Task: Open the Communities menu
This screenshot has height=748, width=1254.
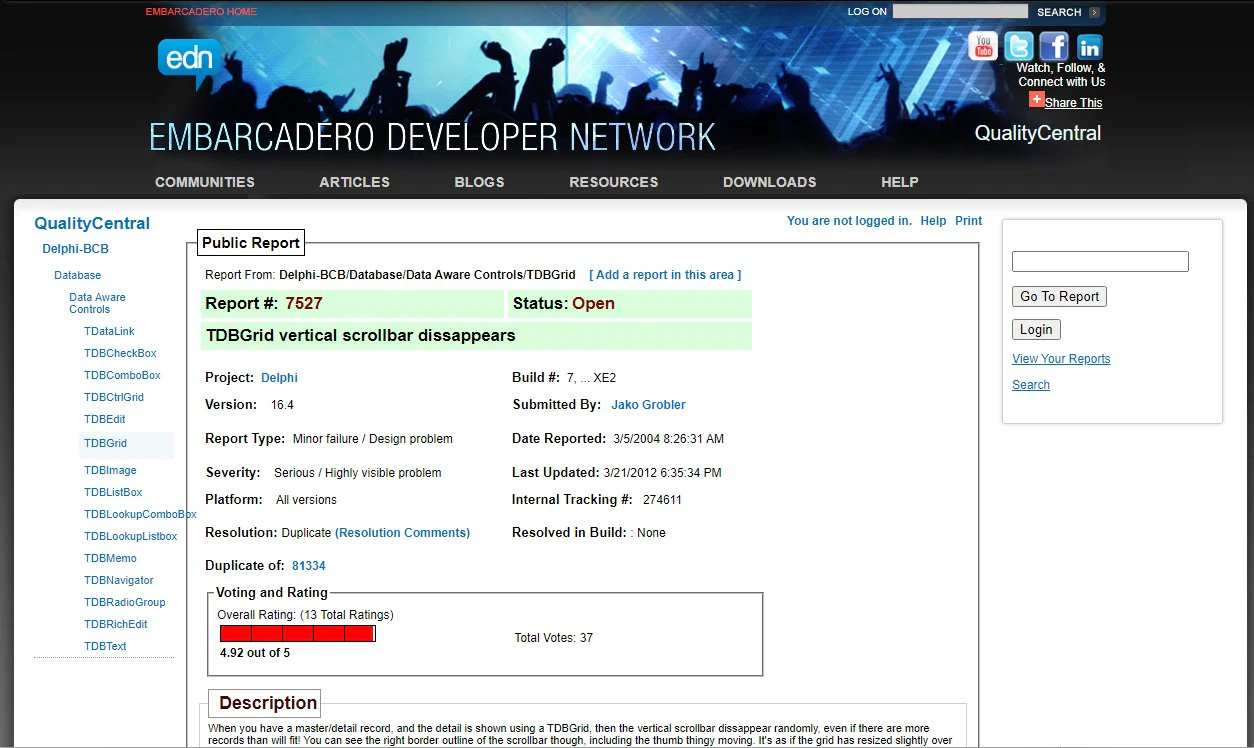Action: 205,182
